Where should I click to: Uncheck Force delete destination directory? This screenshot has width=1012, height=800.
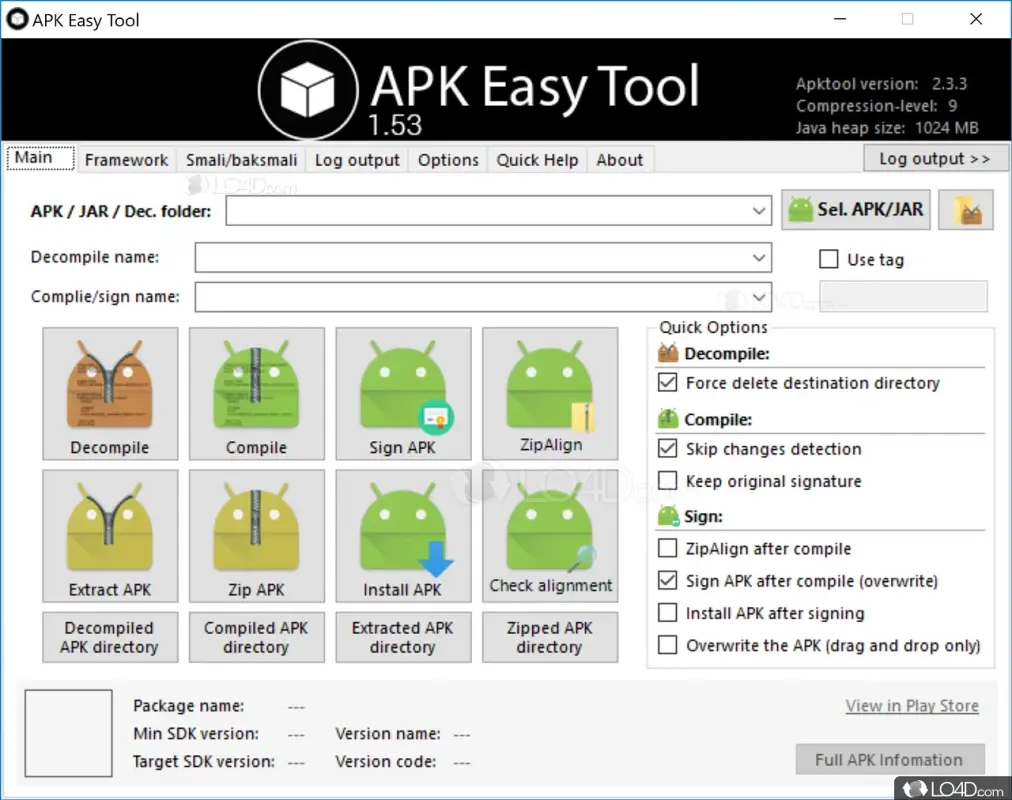pos(667,383)
